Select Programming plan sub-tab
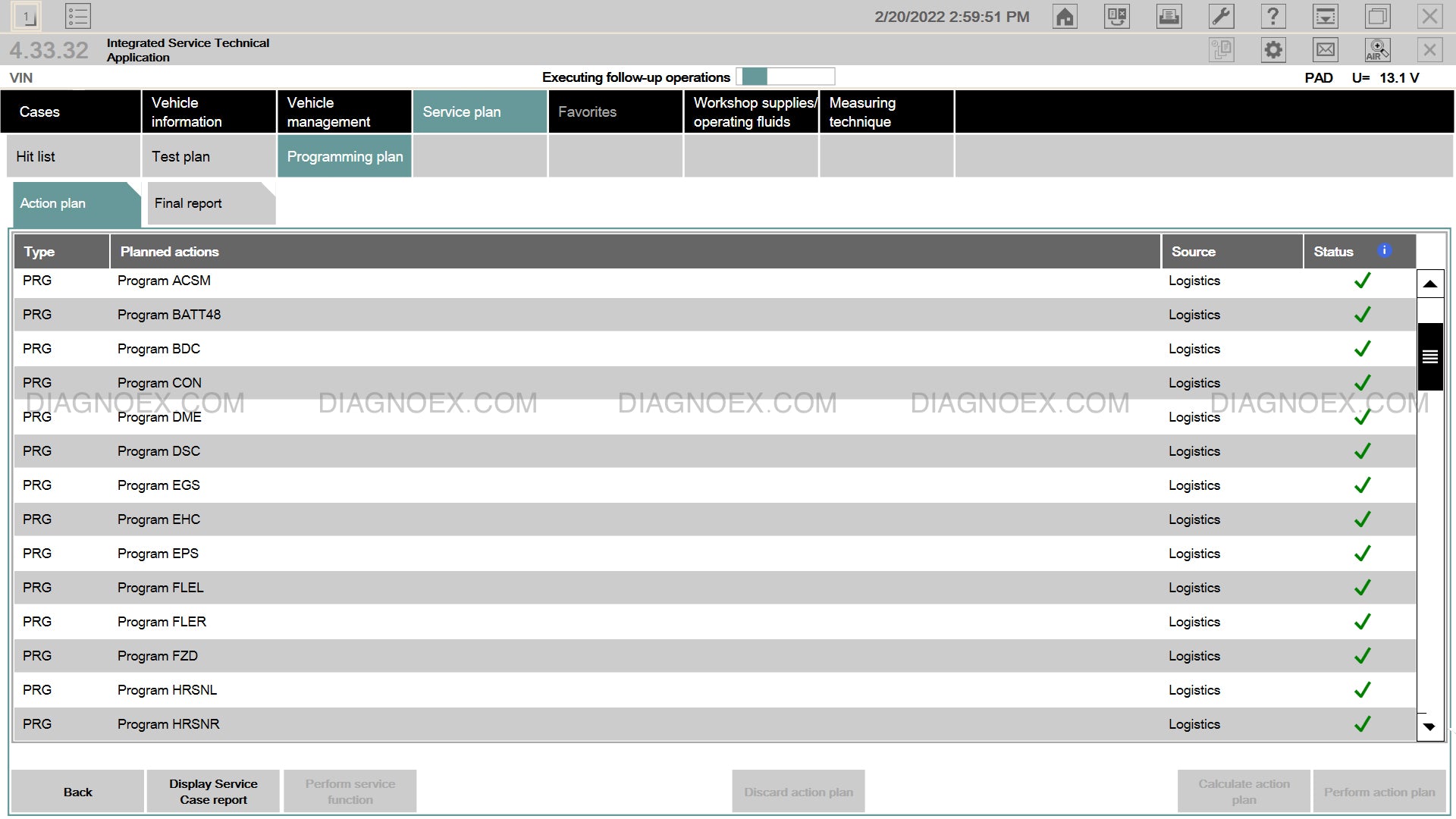 [x=344, y=156]
